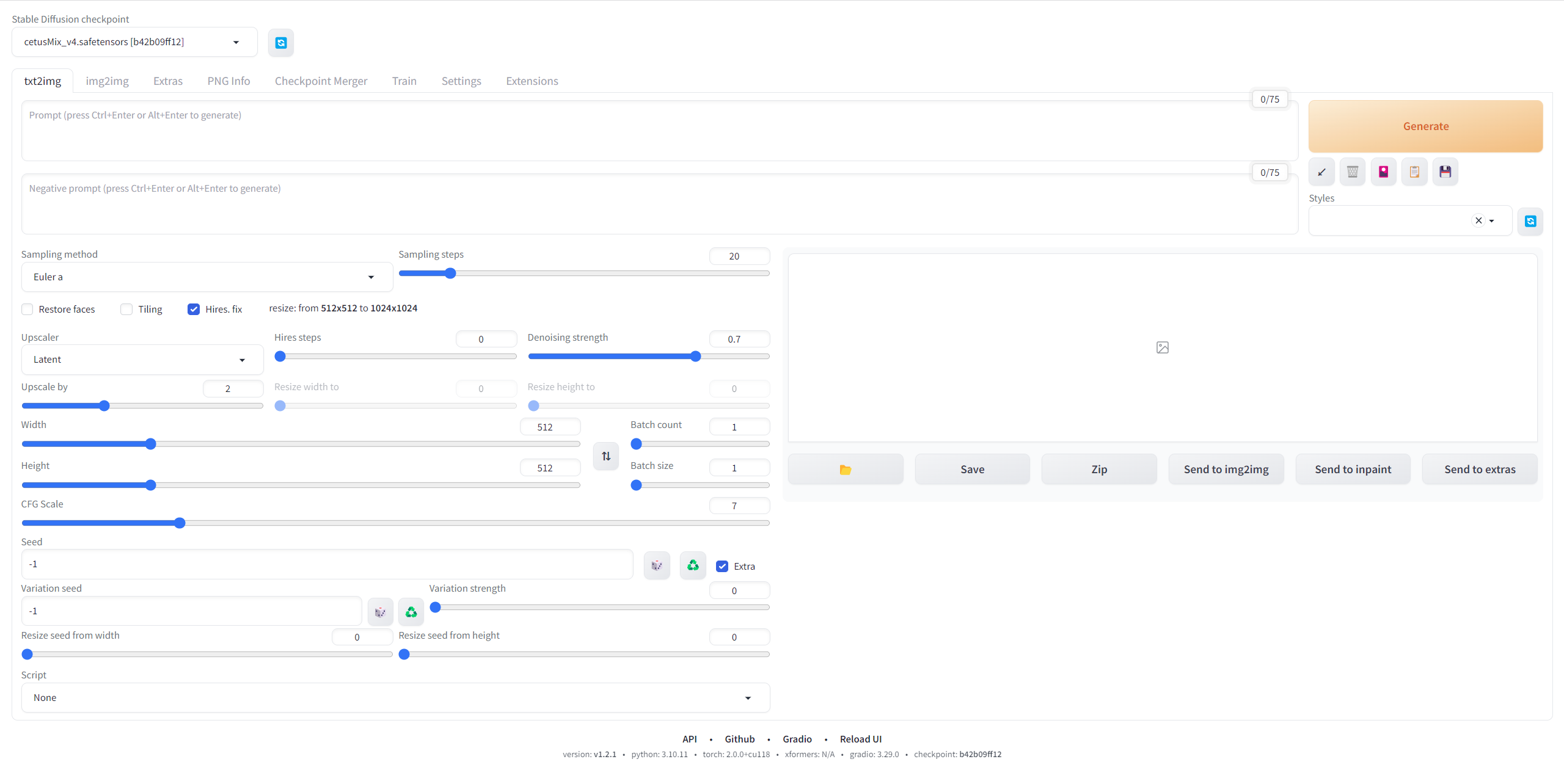Viewport: 1564px width, 784px height.
Task: Click the read generation parameters arrow icon
Action: (1321, 172)
